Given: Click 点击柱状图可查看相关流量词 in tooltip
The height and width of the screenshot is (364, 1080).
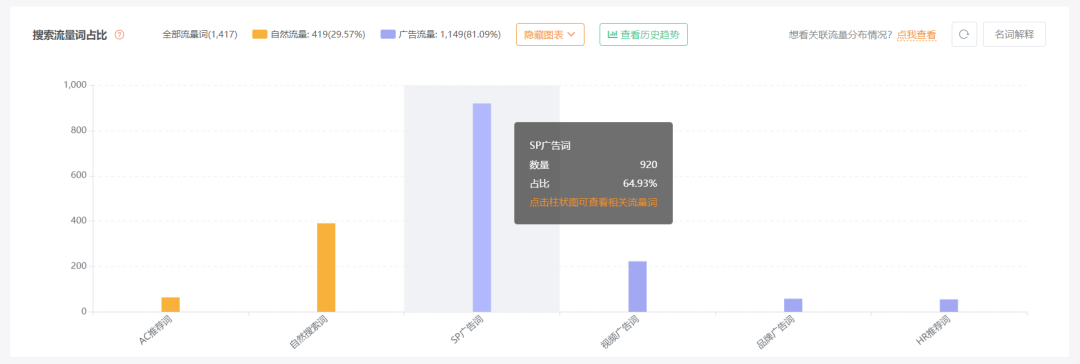Looking at the screenshot, I should click(593, 203).
